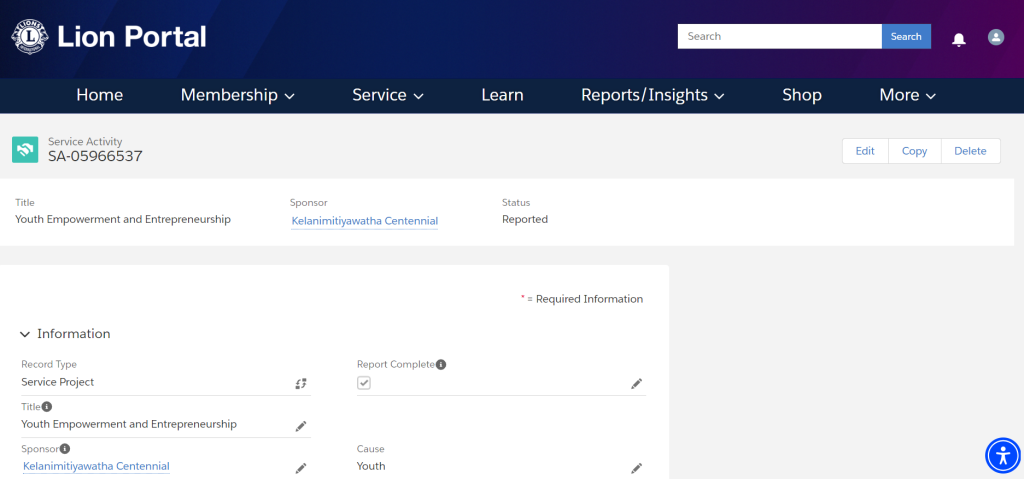
Task: Click the Reported status value
Action: tap(525, 220)
